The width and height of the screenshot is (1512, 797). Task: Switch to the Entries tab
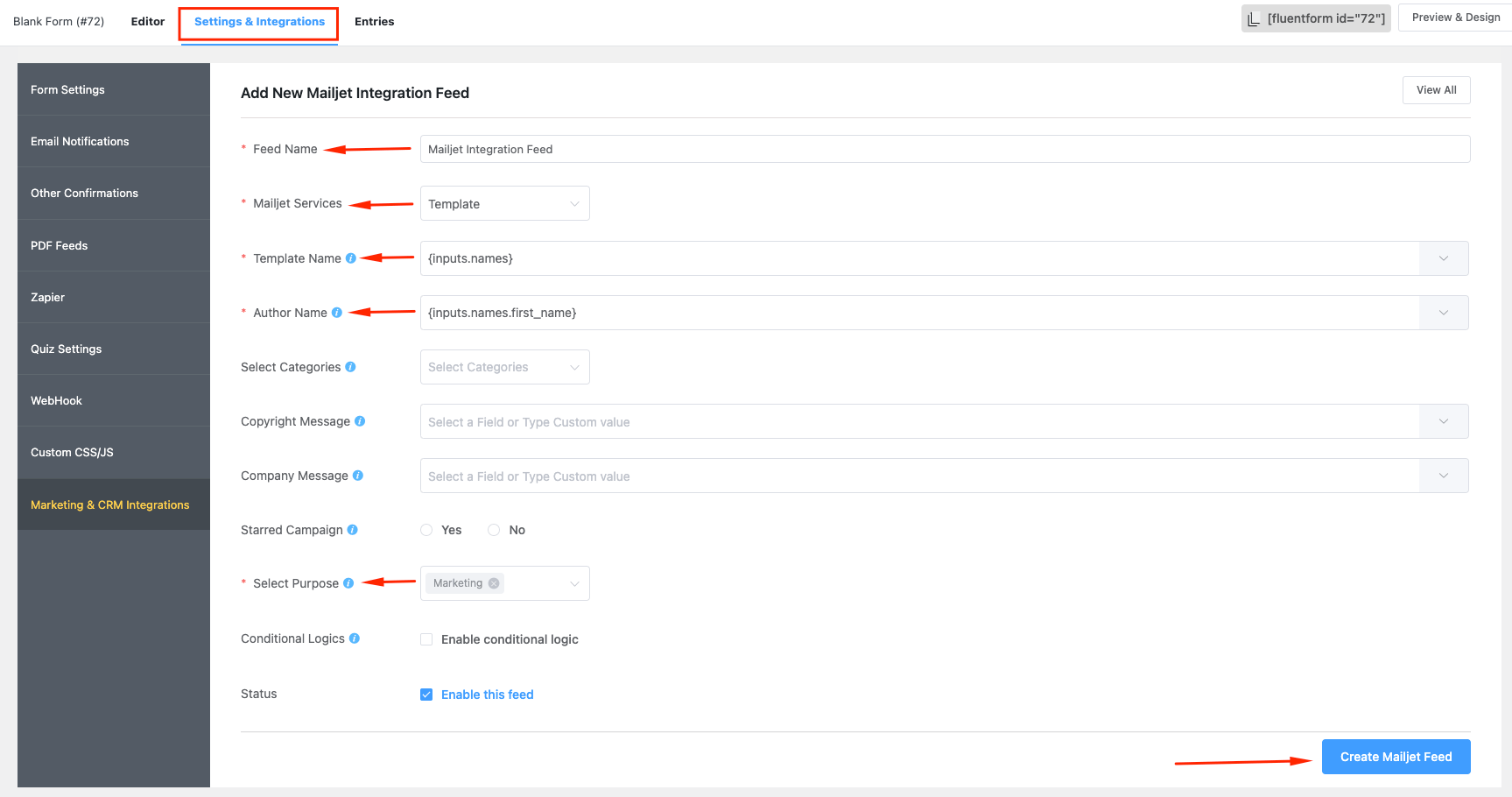pyautogui.click(x=374, y=22)
